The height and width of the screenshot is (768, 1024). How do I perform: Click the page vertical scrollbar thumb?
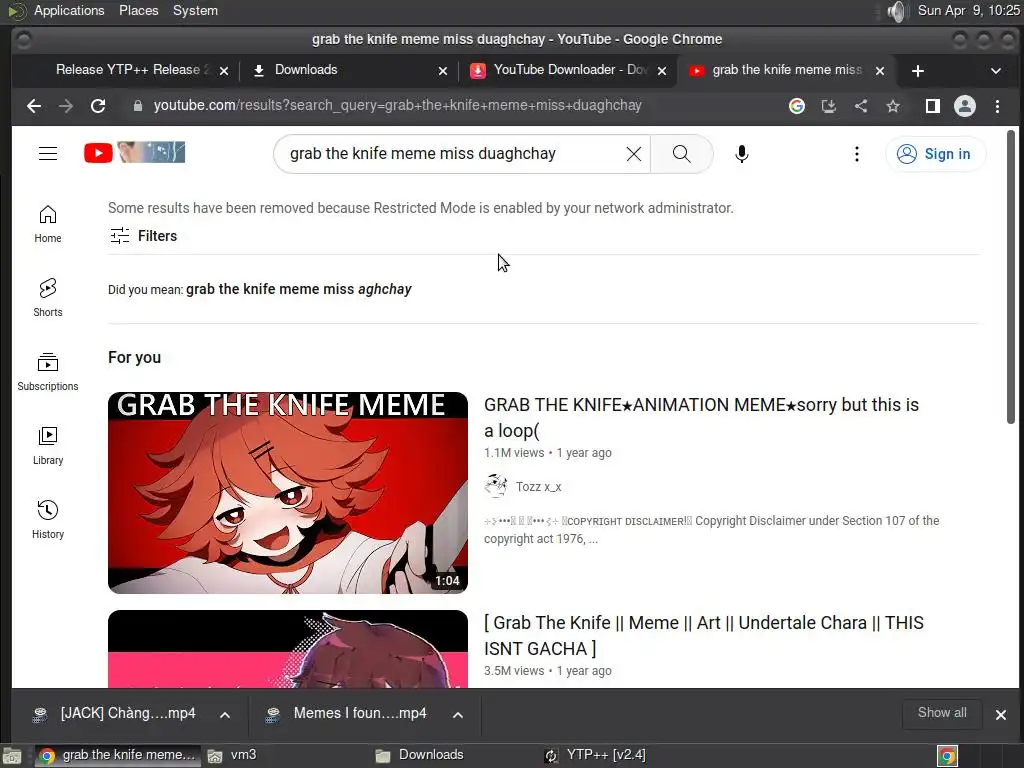tap(1011, 277)
